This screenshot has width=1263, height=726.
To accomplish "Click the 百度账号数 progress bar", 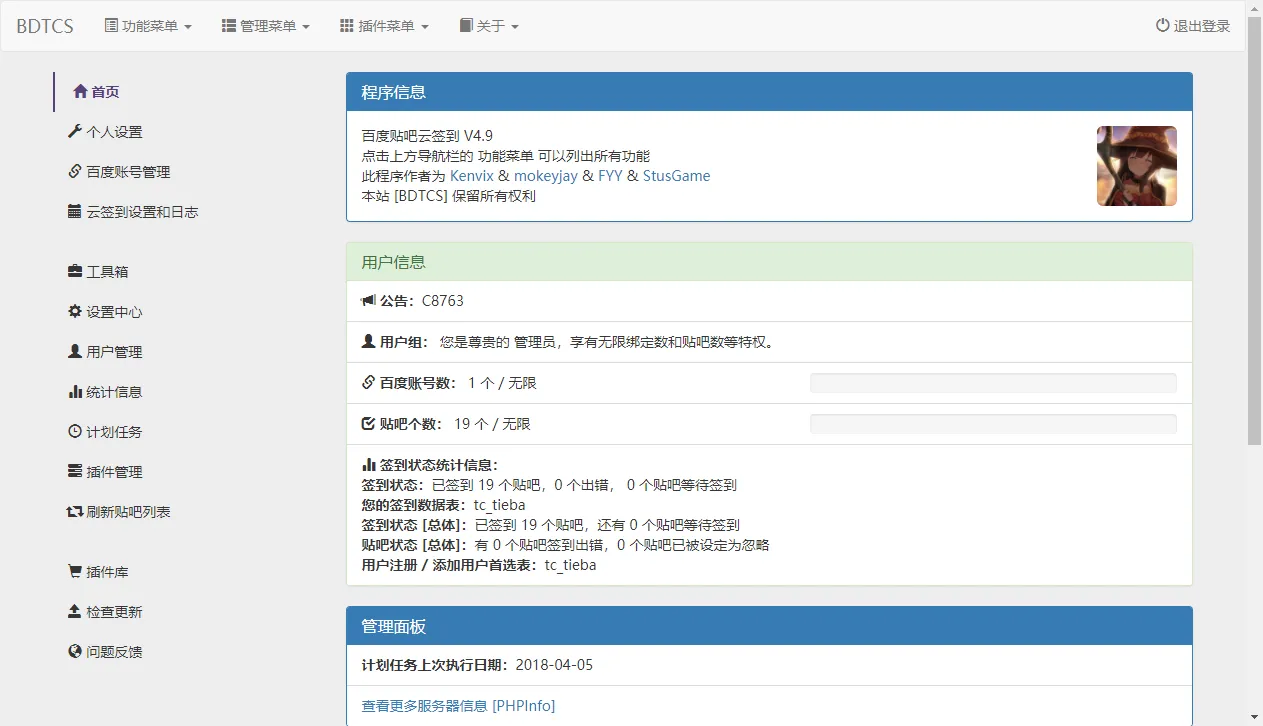I will coord(992,383).
